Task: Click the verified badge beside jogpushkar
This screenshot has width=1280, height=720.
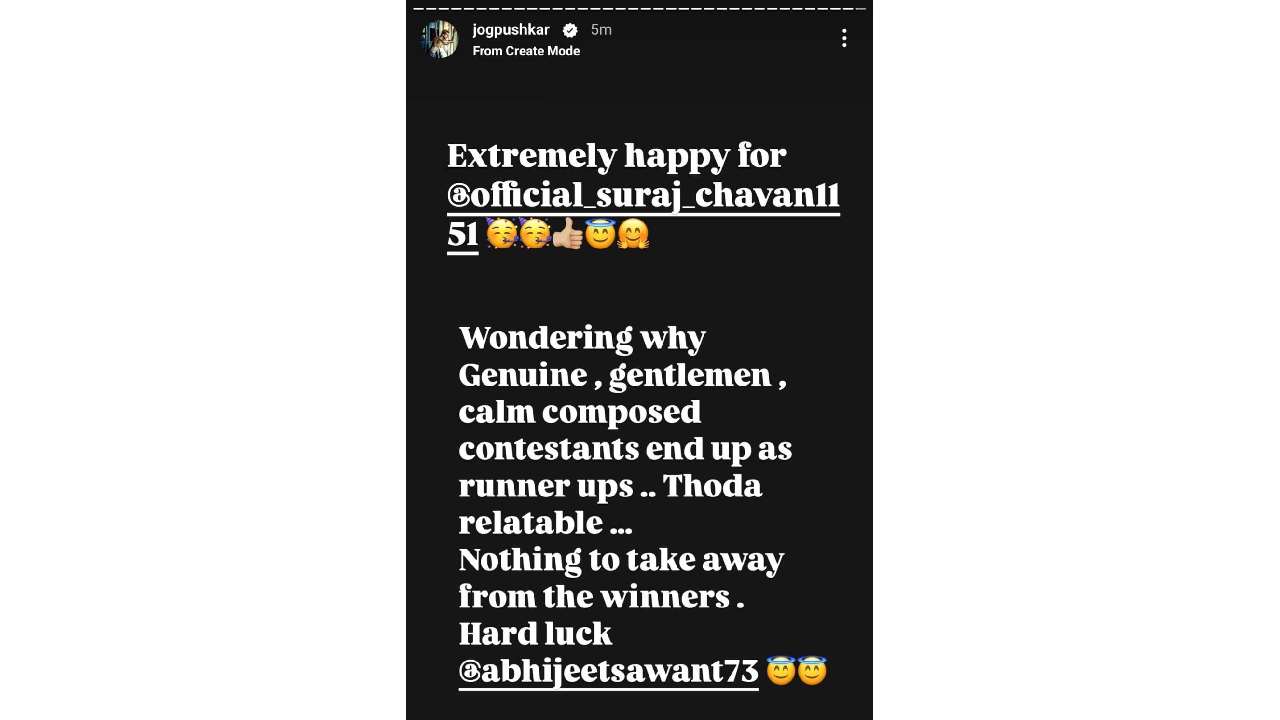Action: tap(570, 30)
